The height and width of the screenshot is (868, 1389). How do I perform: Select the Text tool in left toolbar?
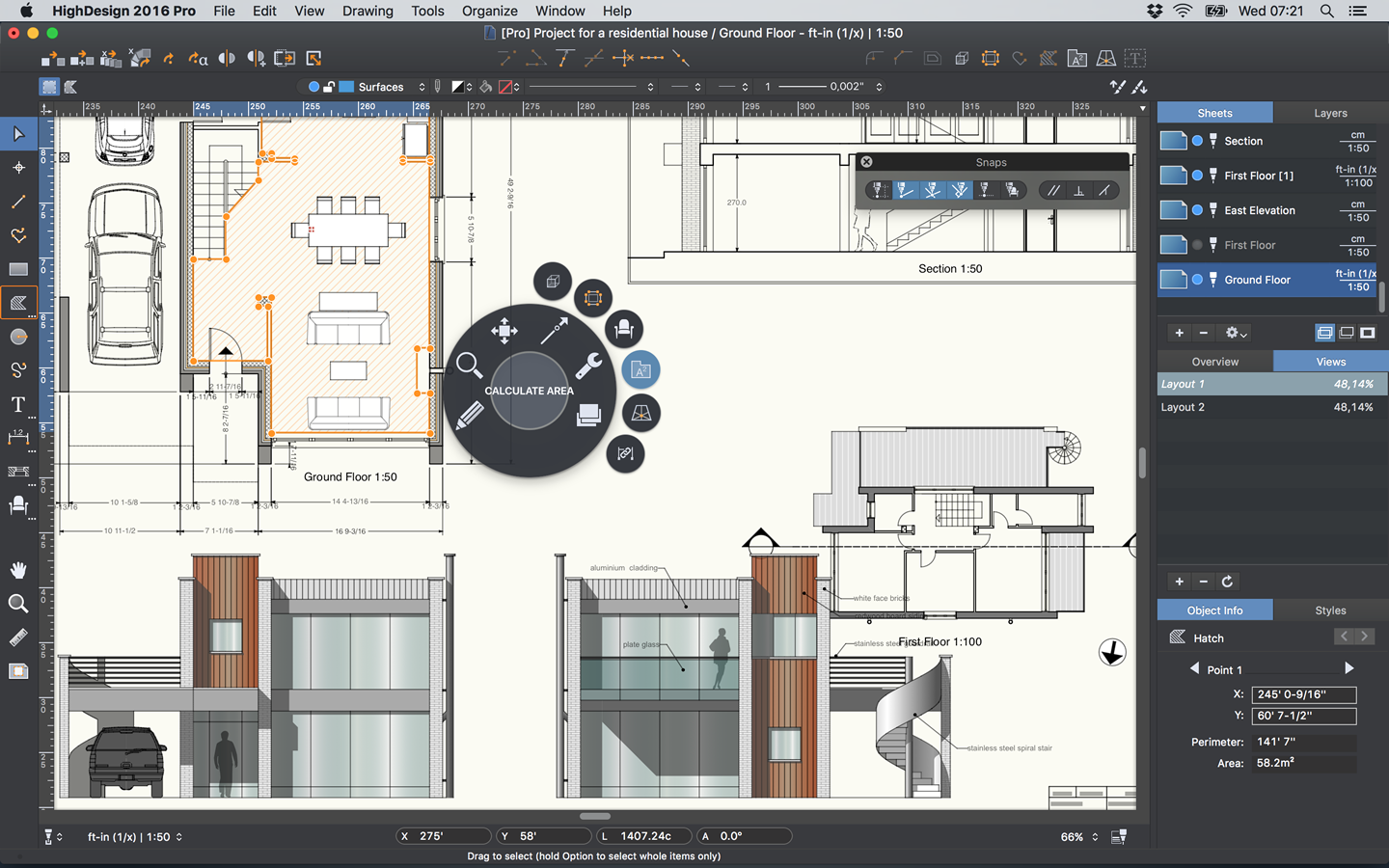[x=18, y=404]
